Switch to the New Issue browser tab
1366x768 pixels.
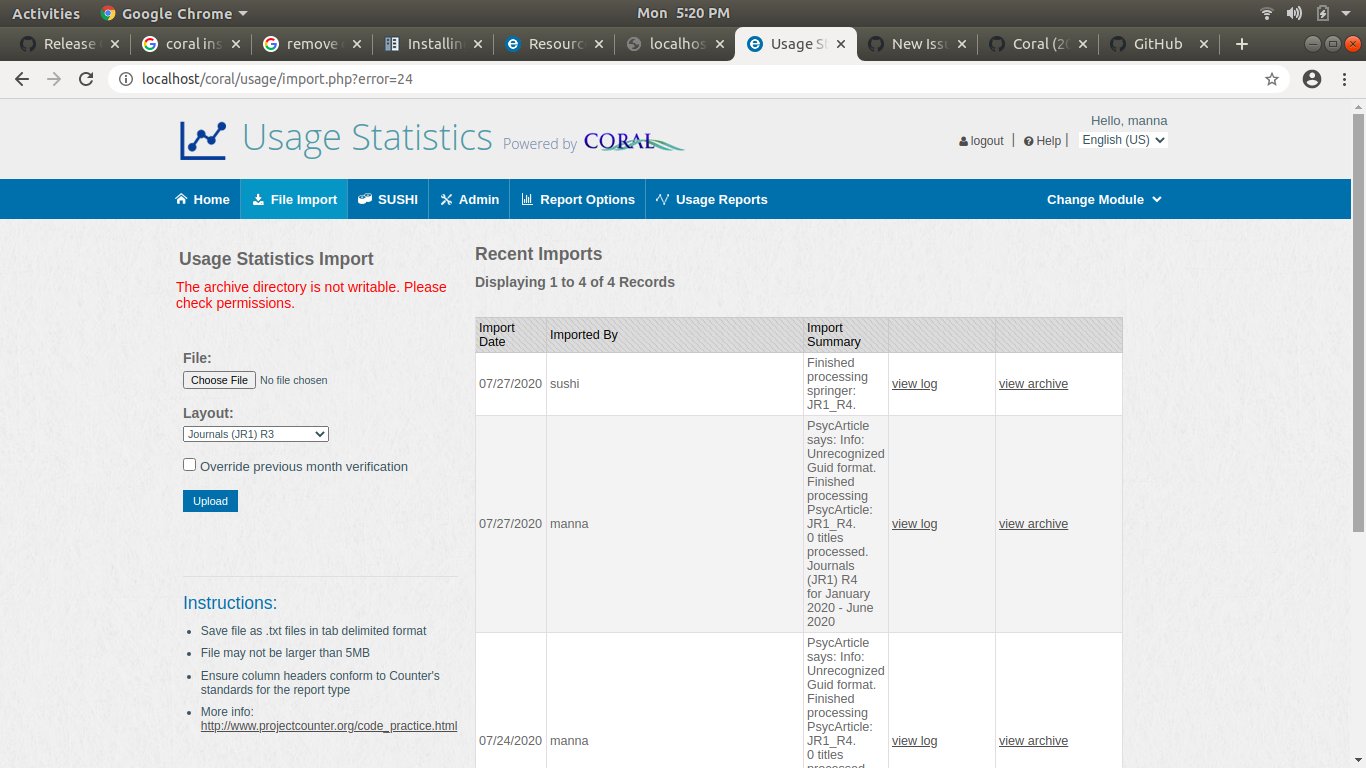click(x=912, y=44)
